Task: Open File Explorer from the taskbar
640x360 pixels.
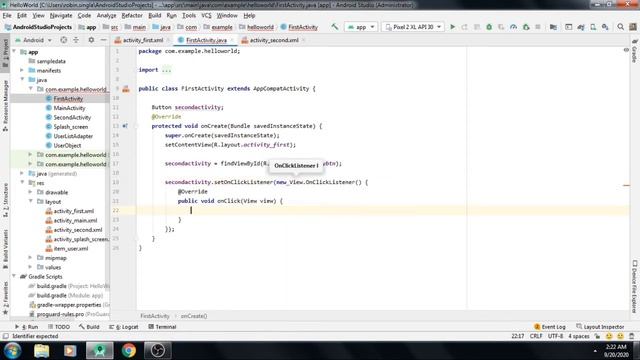Action: (x=42, y=351)
